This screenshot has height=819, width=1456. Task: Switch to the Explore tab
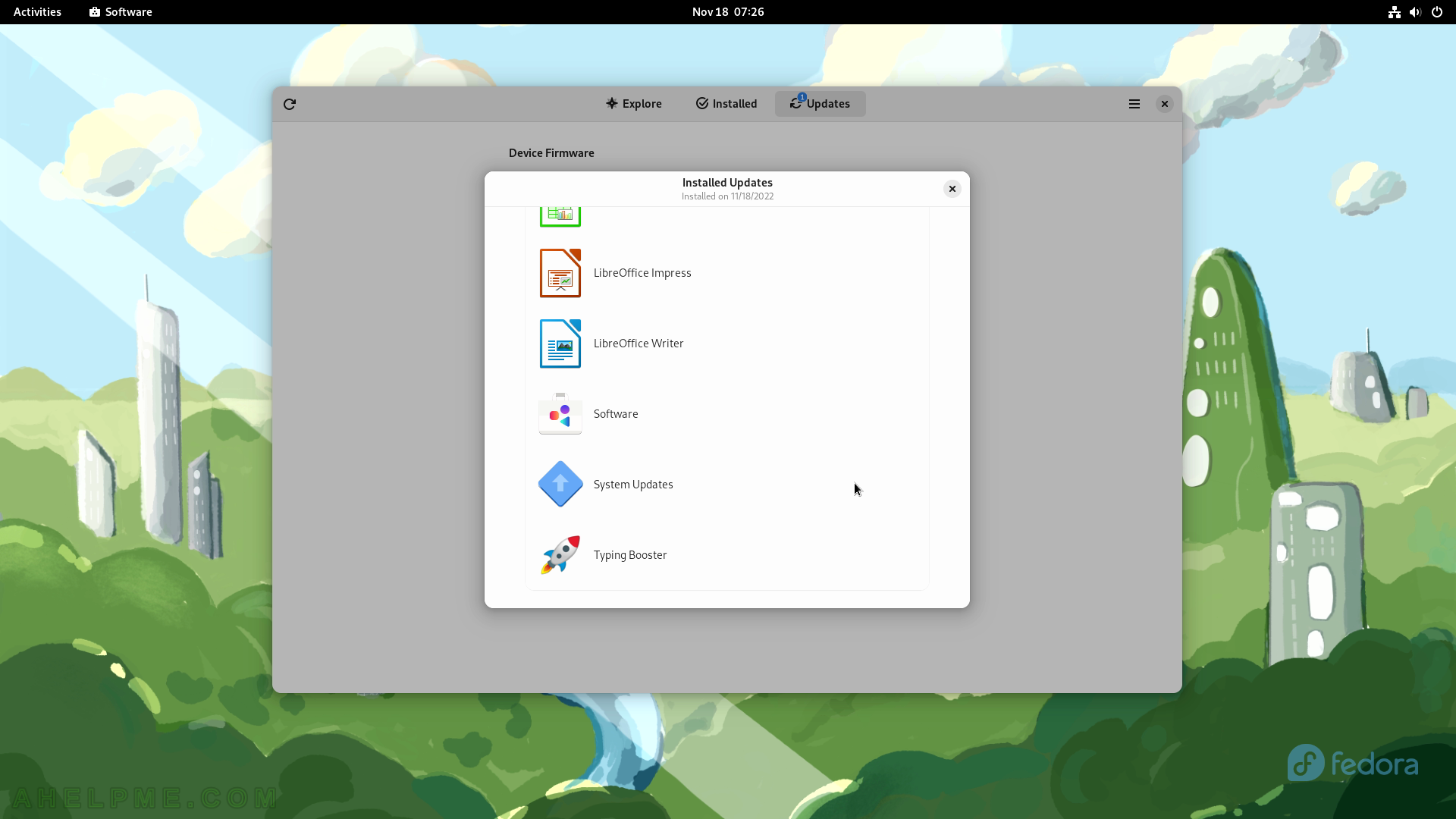[634, 104]
